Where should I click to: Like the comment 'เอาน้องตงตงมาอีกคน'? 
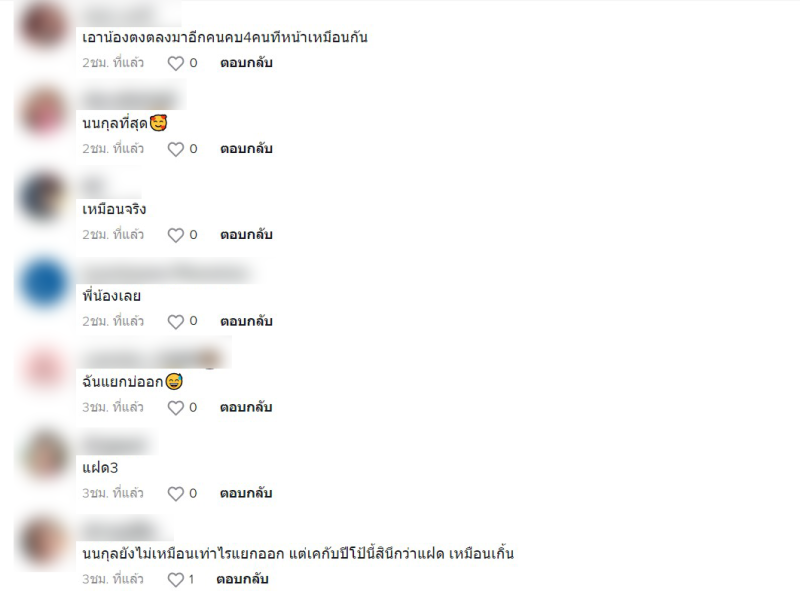pos(176,63)
